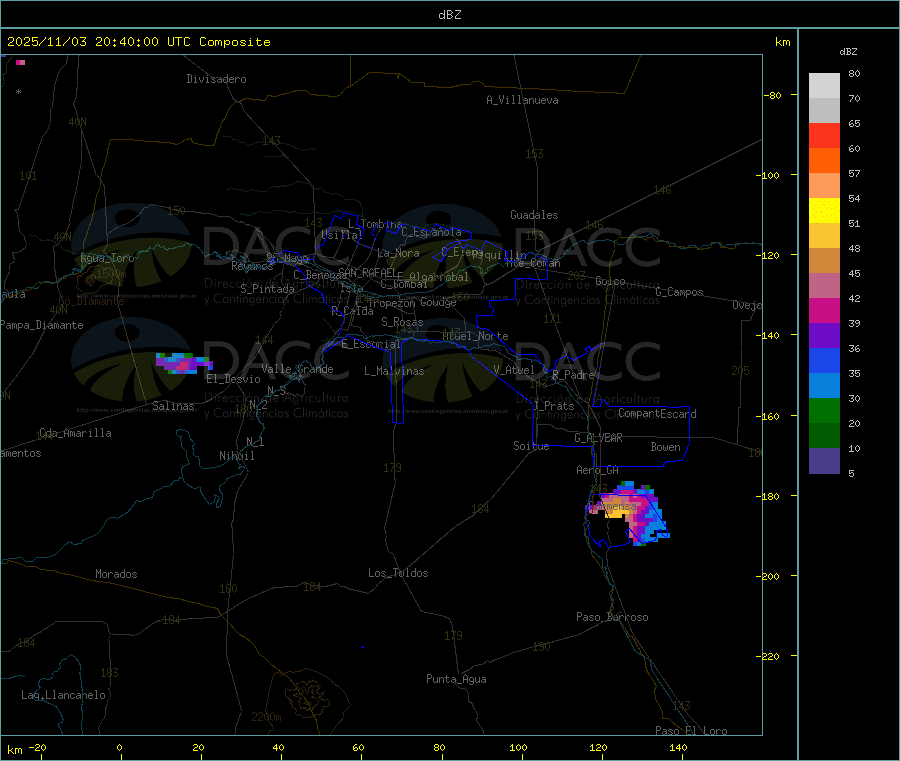Click the 'Guico' map label

coord(611,281)
